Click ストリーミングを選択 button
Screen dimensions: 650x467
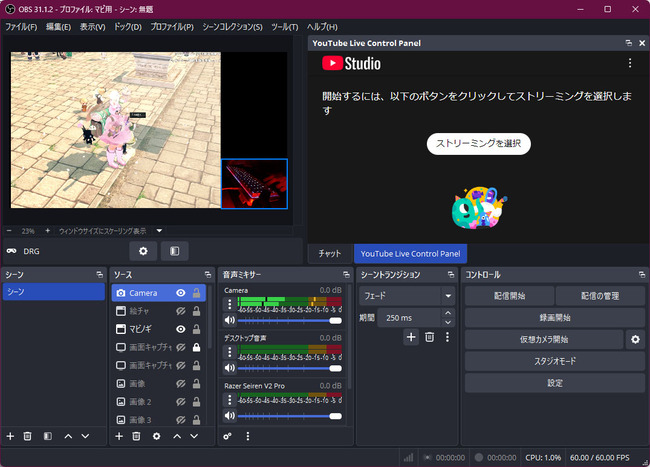click(x=478, y=144)
